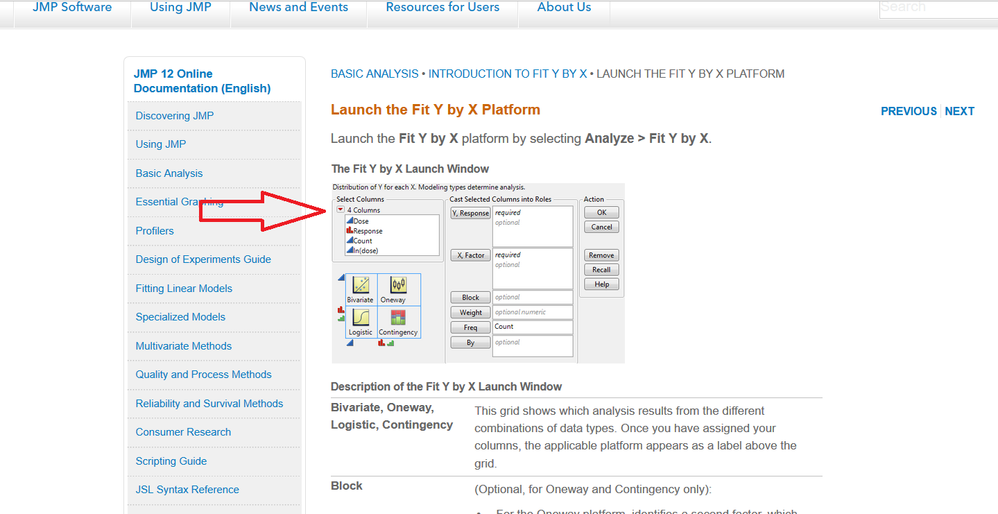Image resolution: width=998 pixels, height=514 pixels.
Task: Click the caption The Fit Y by X Launch Window
Action: coord(410,169)
